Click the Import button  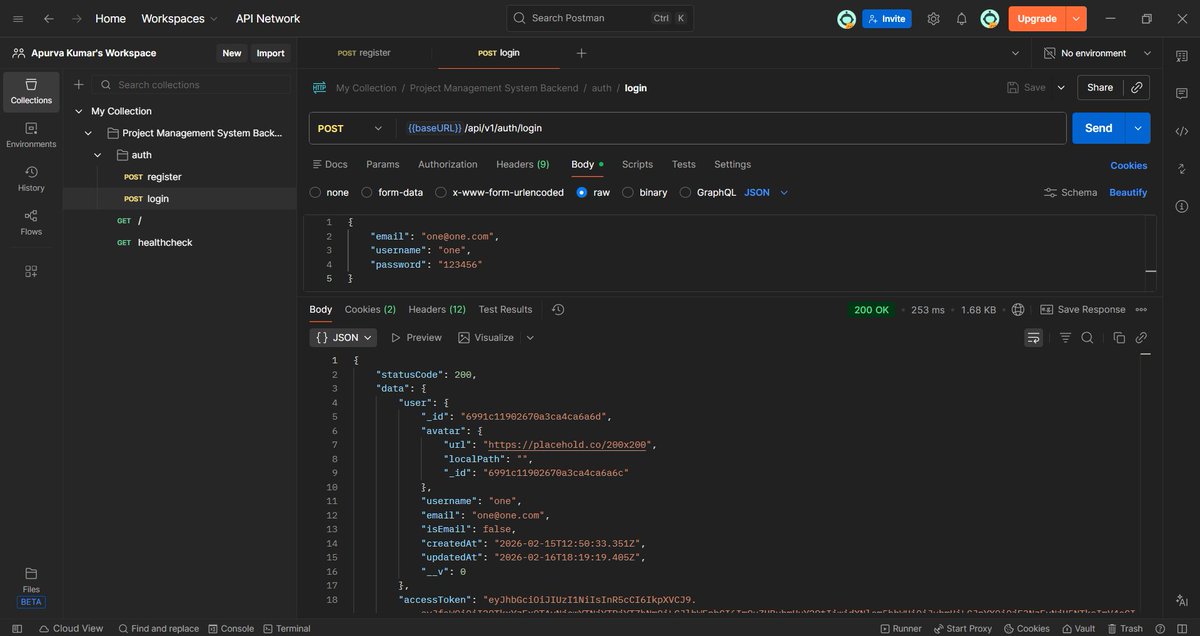coord(270,53)
